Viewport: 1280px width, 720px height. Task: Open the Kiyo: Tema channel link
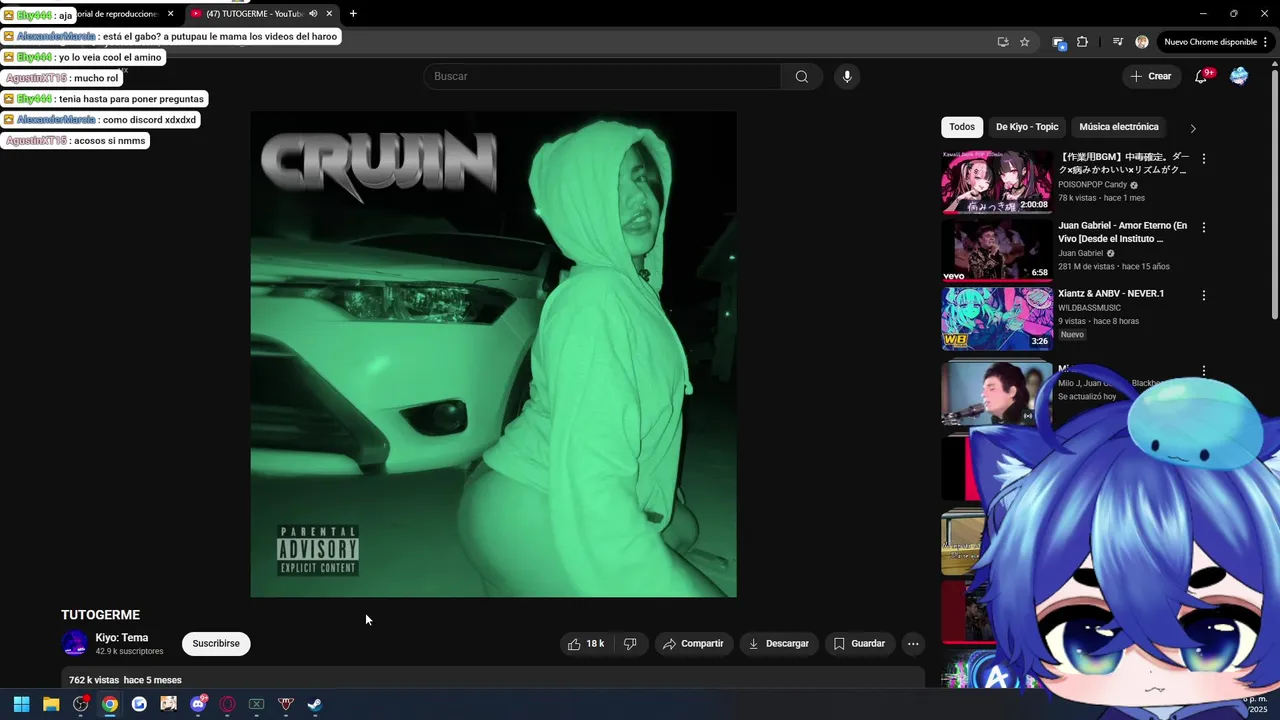click(x=122, y=638)
